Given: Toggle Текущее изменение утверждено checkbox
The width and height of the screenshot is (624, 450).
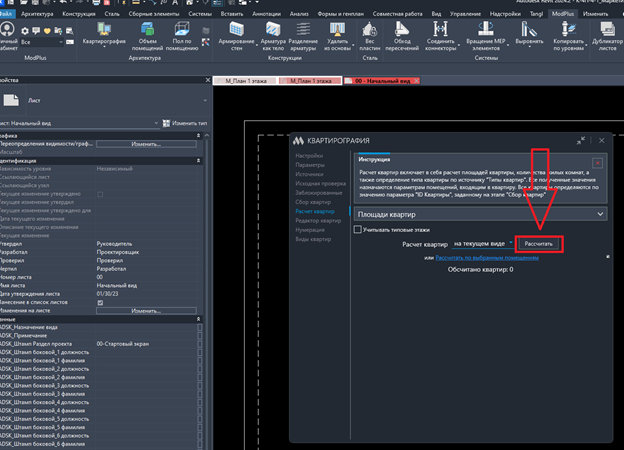Looking at the screenshot, I should coord(100,194).
